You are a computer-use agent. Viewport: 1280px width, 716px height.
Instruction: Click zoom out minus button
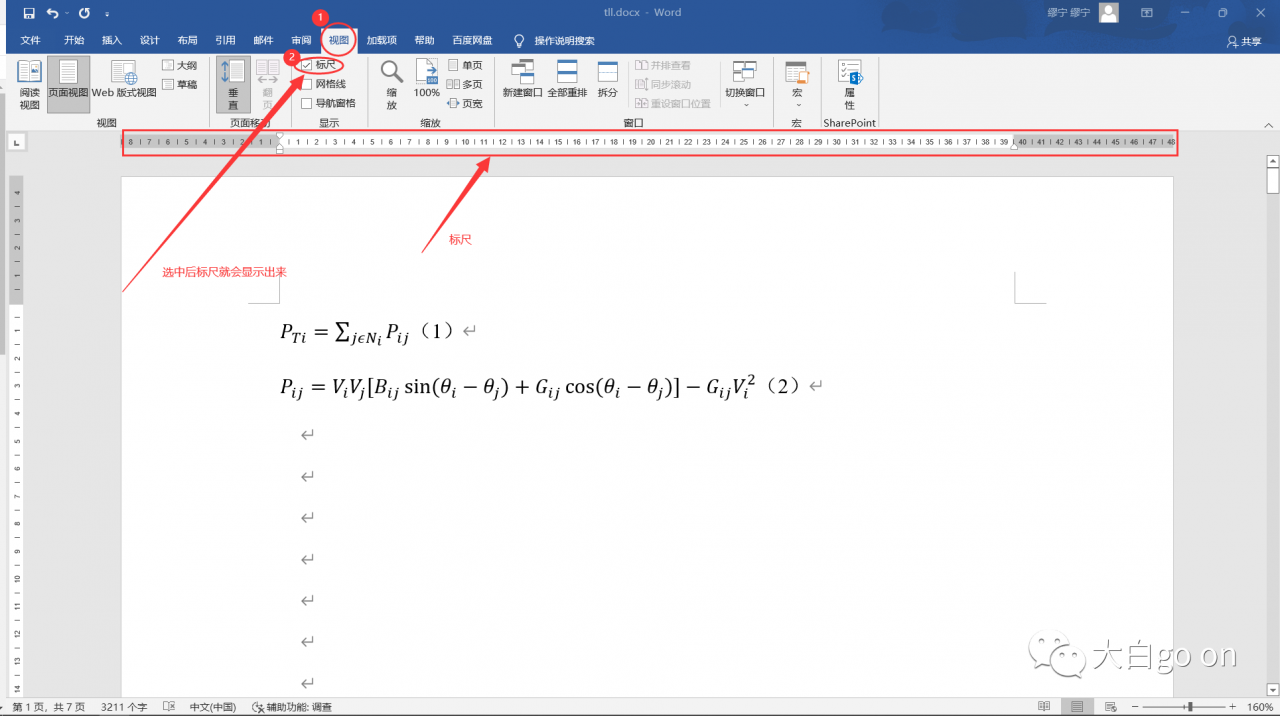click(1135, 707)
